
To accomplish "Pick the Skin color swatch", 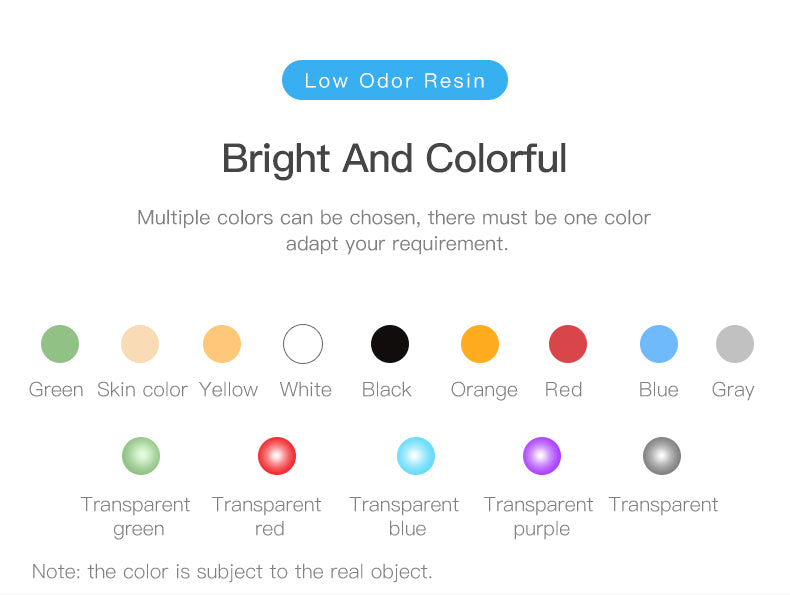I will 140,344.
